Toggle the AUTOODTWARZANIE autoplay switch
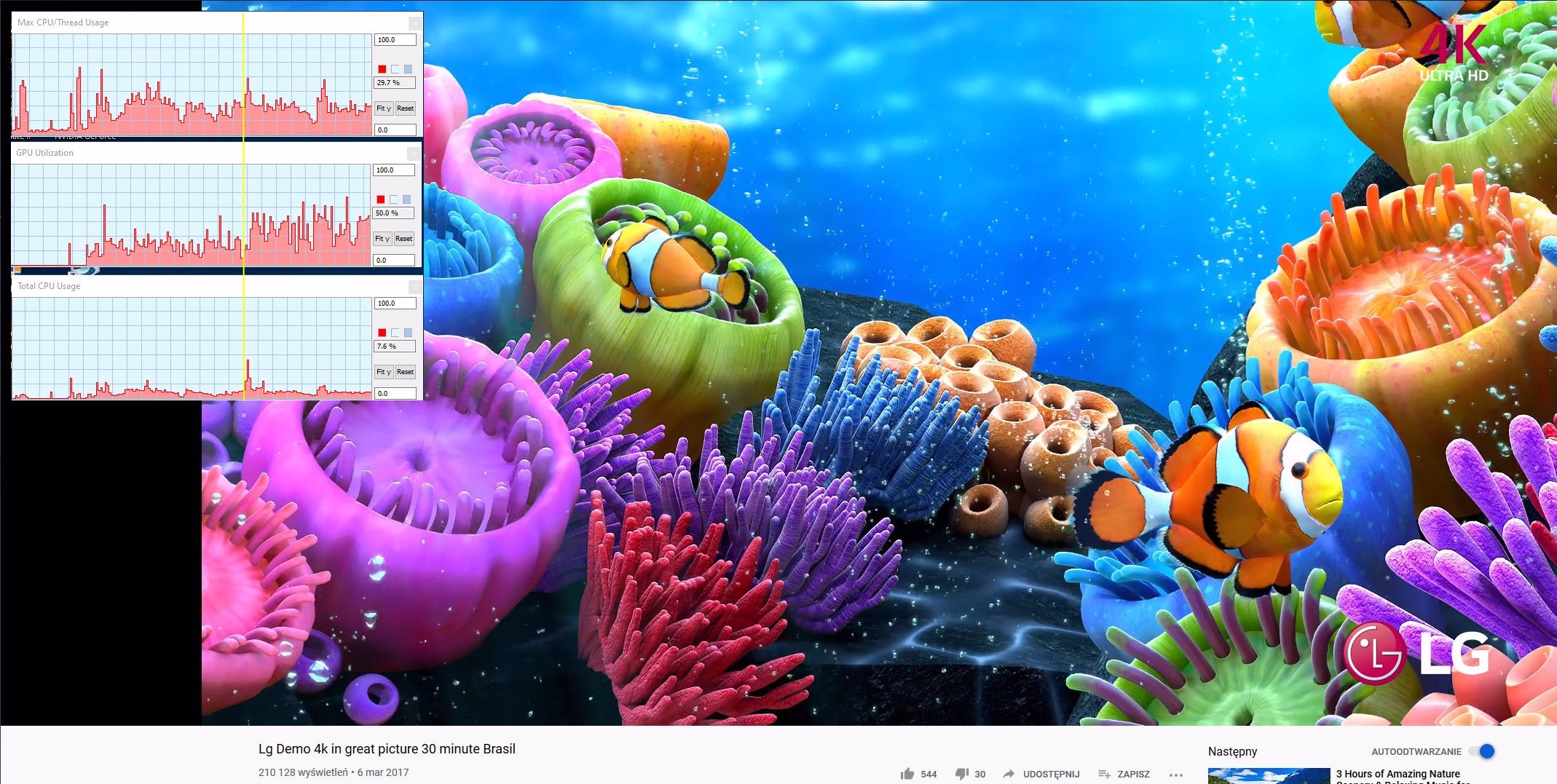 click(1481, 751)
